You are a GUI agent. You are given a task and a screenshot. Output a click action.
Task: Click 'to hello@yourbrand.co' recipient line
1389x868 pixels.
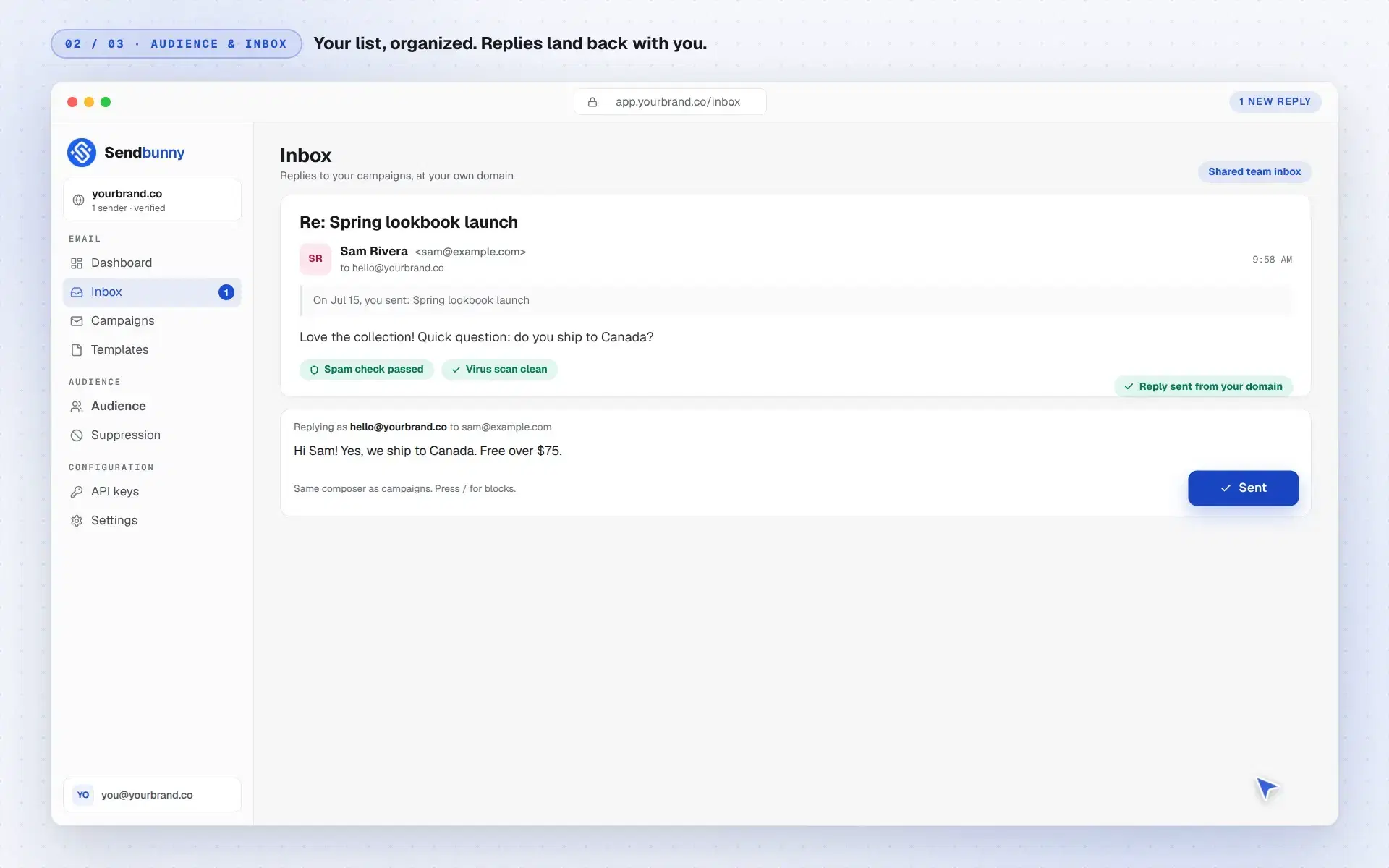pyautogui.click(x=392, y=268)
